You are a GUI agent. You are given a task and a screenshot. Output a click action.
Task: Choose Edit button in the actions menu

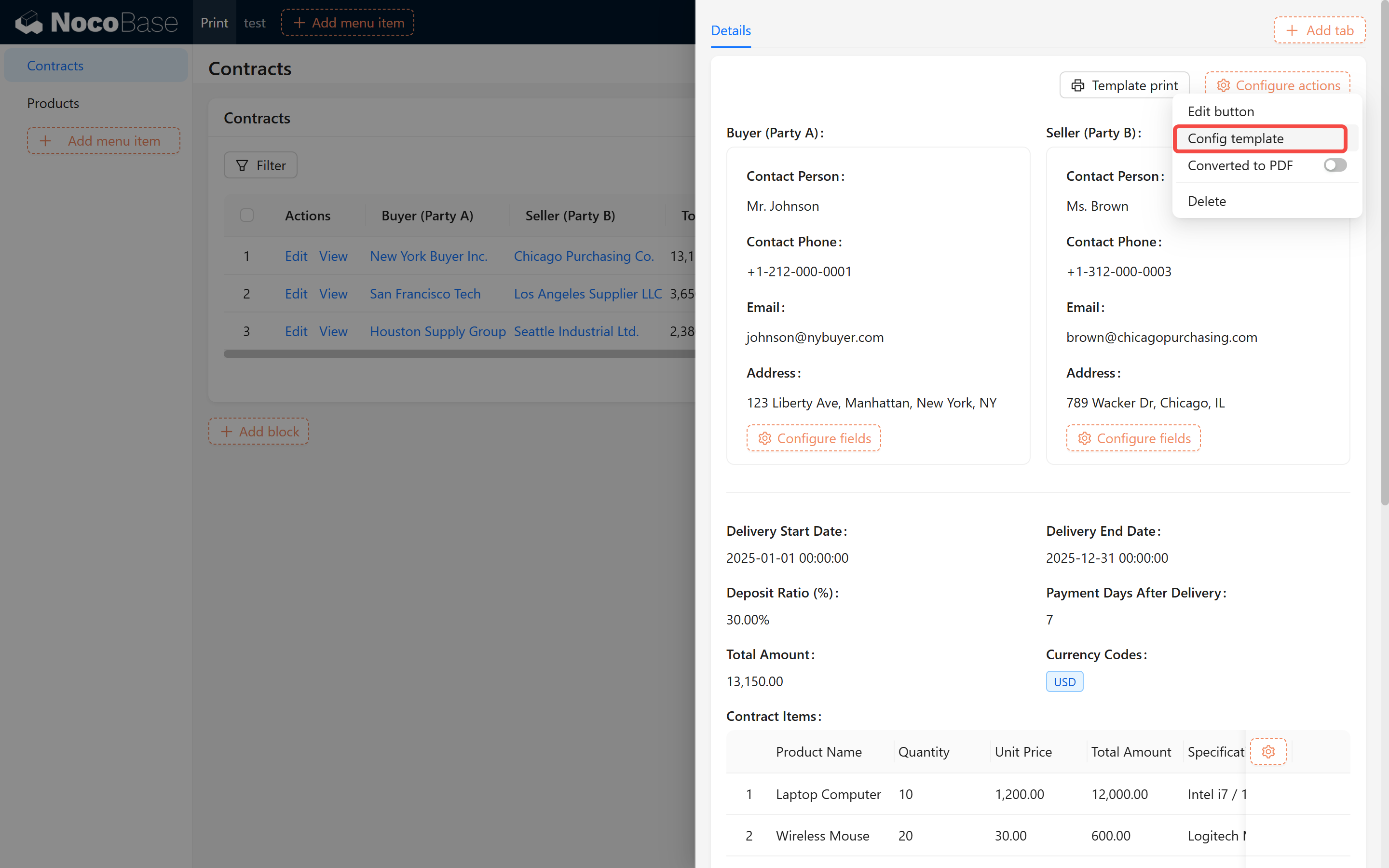coord(1220,111)
